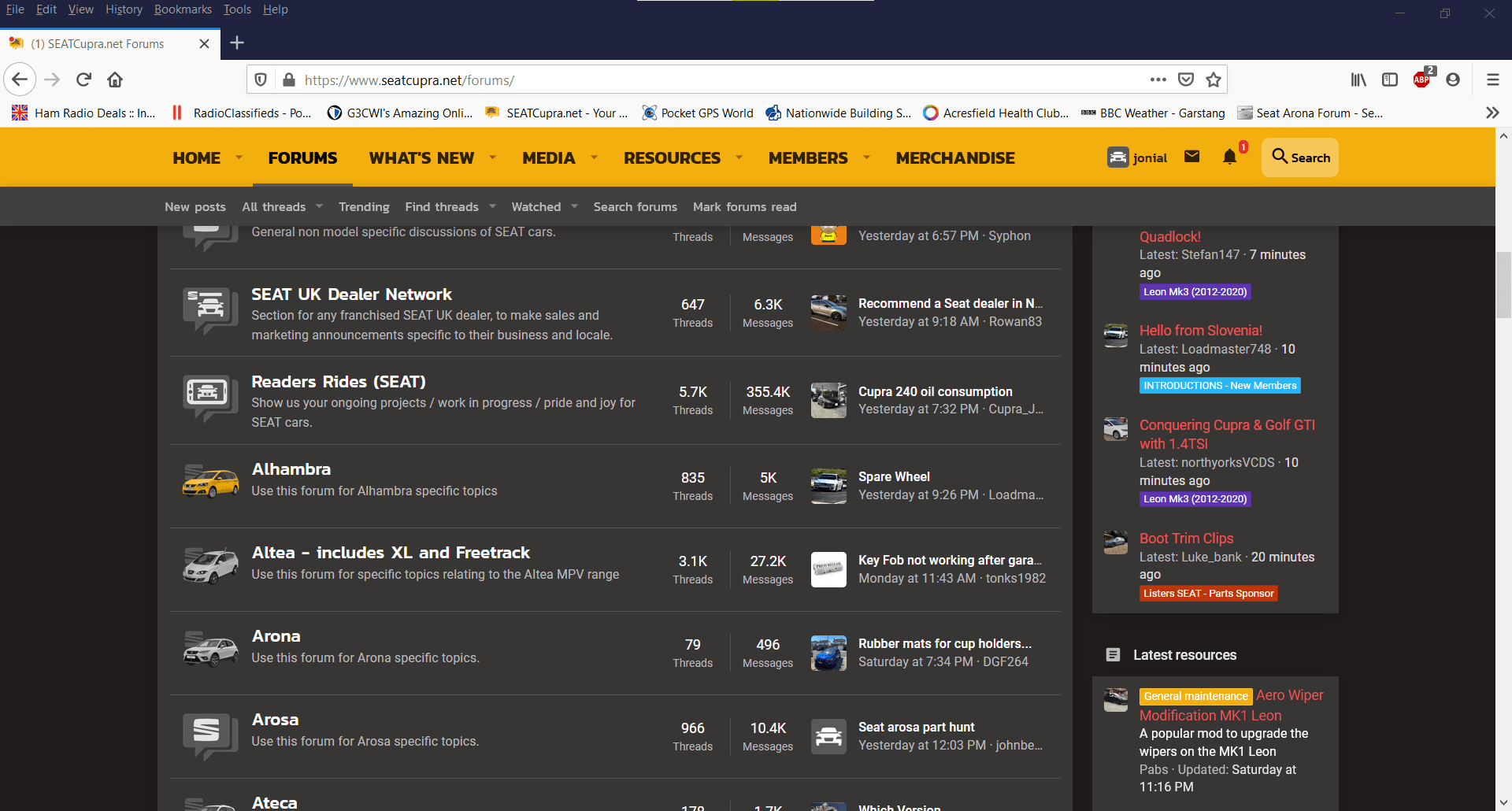
Task: Open page actions three-dot menu
Action: 1158,80
